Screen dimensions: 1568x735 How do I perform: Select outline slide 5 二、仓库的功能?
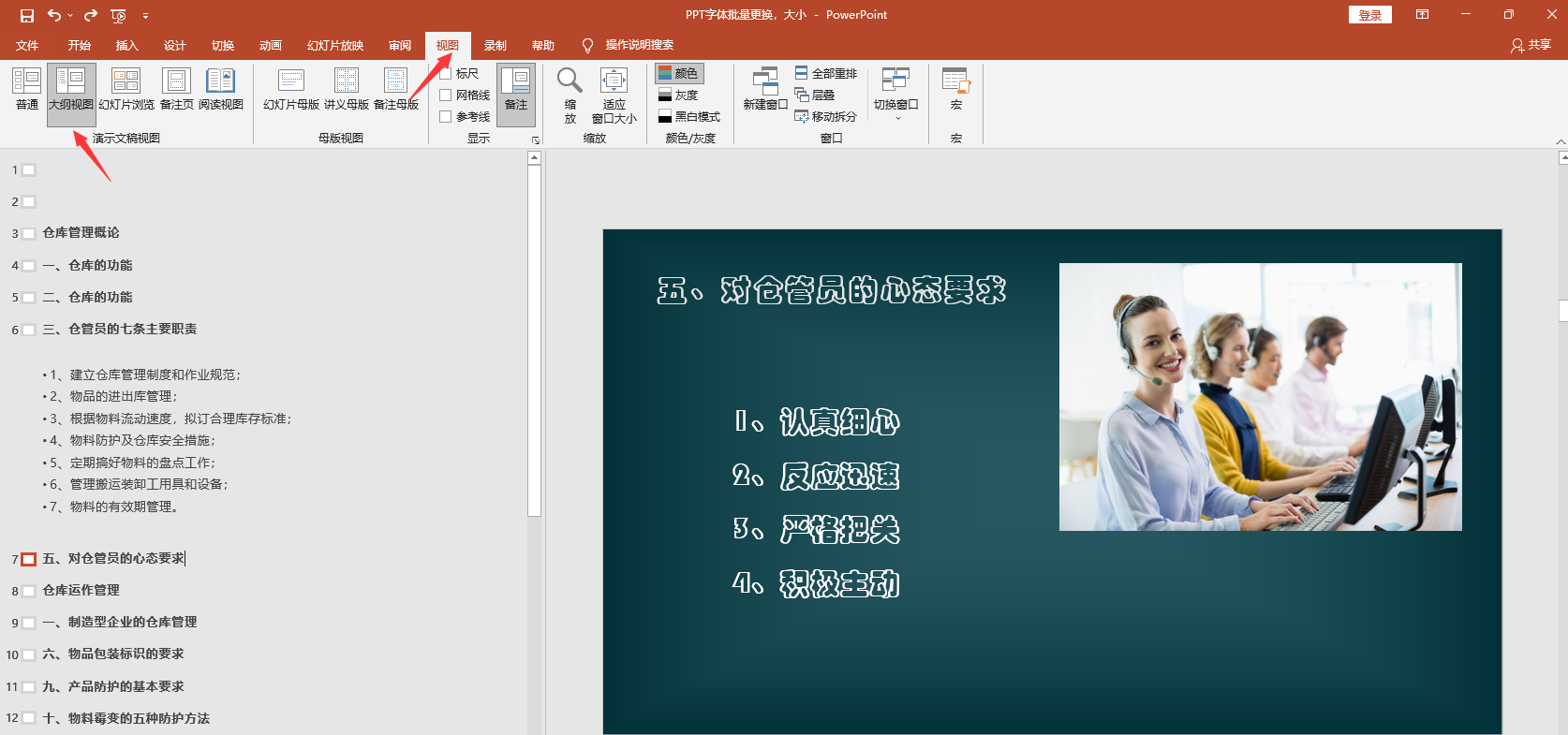click(x=87, y=298)
